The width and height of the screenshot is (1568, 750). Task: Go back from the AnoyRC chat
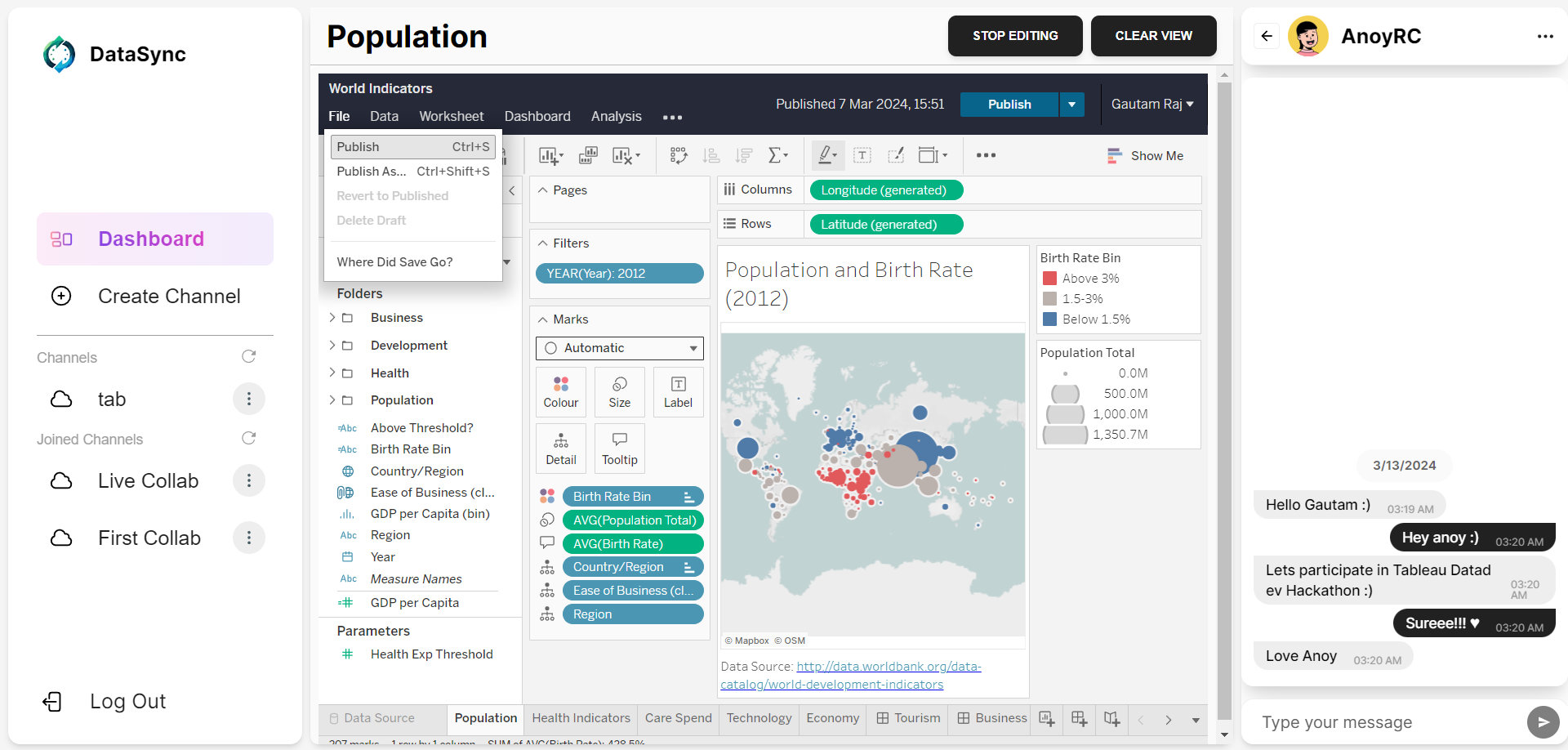[1267, 36]
